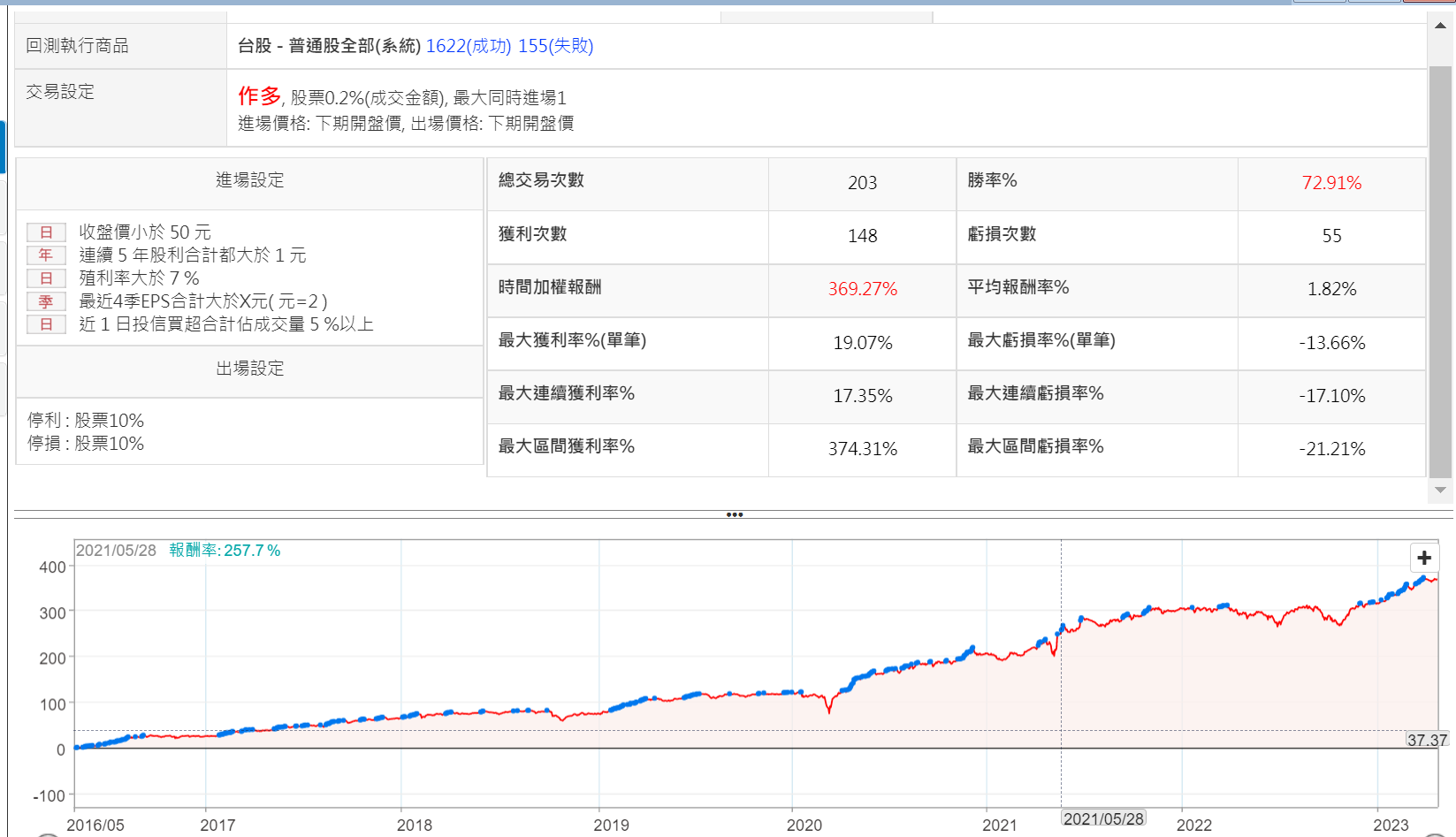Click the 2020 label on the time axis
This screenshot has width=1456, height=837.
point(804,825)
